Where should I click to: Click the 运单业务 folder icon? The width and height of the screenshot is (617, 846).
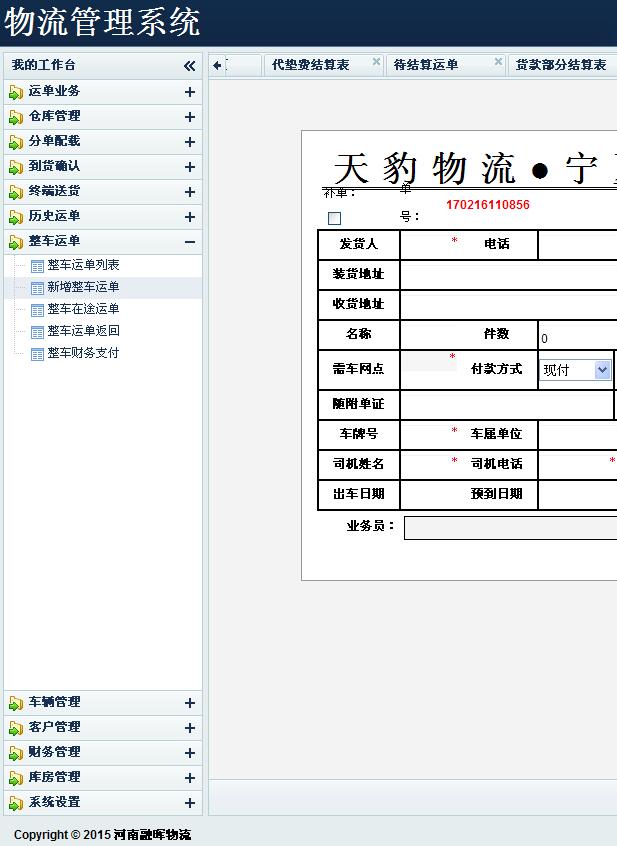16,92
